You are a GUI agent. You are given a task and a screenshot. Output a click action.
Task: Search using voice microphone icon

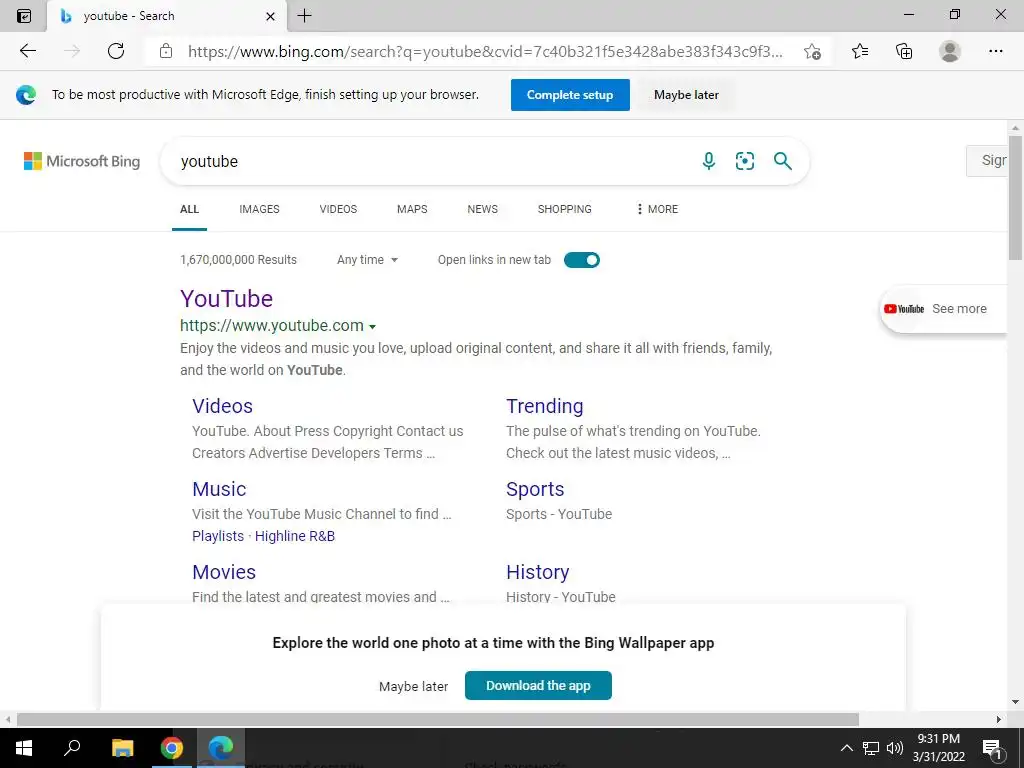point(709,161)
